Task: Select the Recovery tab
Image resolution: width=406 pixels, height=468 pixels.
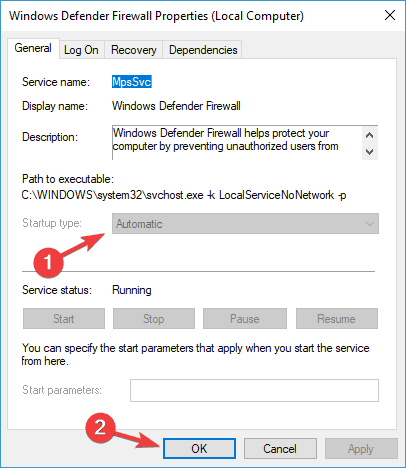Action: pos(134,50)
